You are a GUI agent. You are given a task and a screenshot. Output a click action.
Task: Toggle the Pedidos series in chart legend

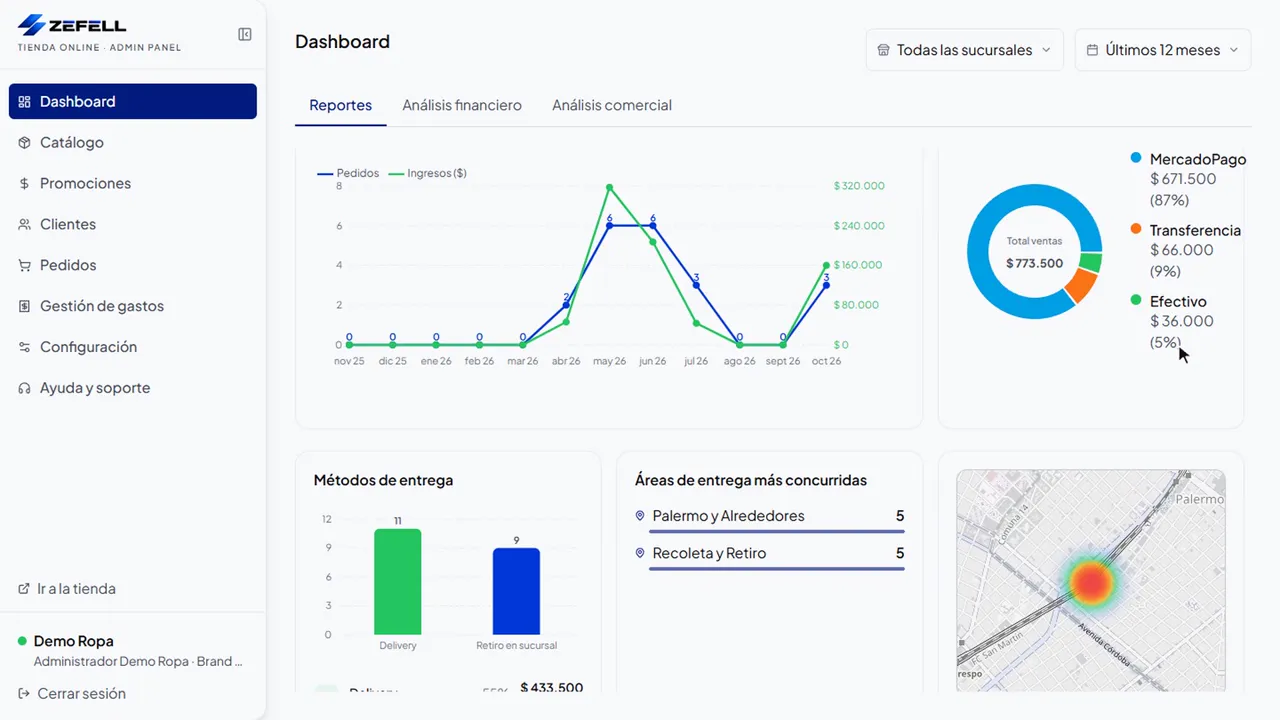pyautogui.click(x=348, y=173)
